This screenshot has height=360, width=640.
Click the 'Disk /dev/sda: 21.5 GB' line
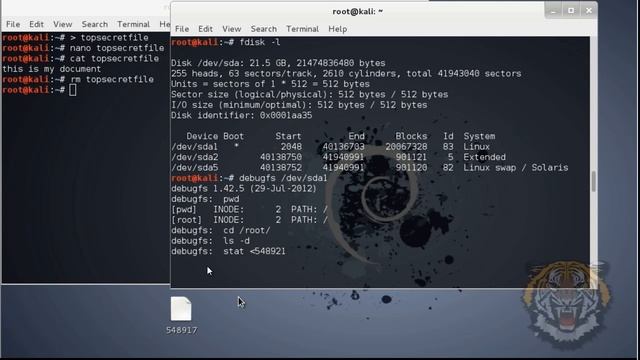pyautogui.click(x=278, y=63)
